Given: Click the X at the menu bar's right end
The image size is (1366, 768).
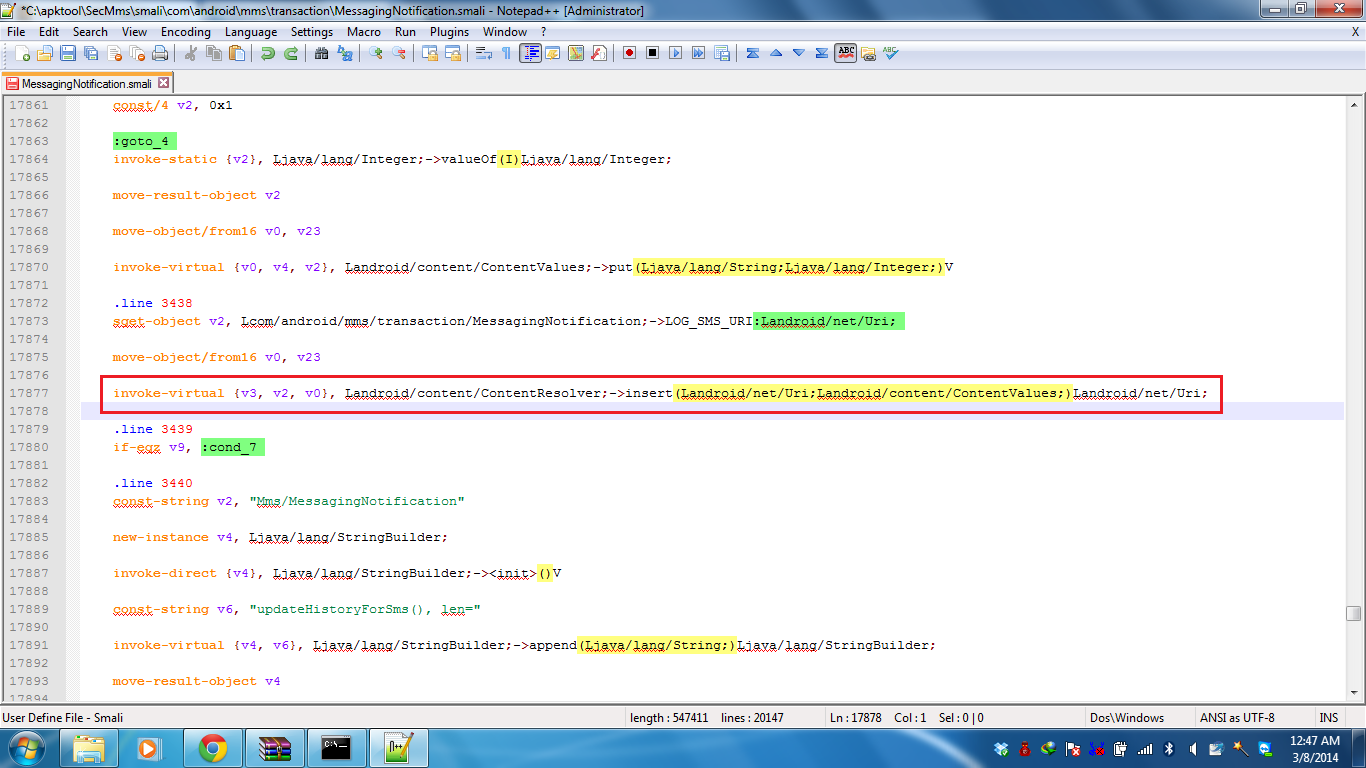Looking at the screenshot, I should coord(1355,32).
